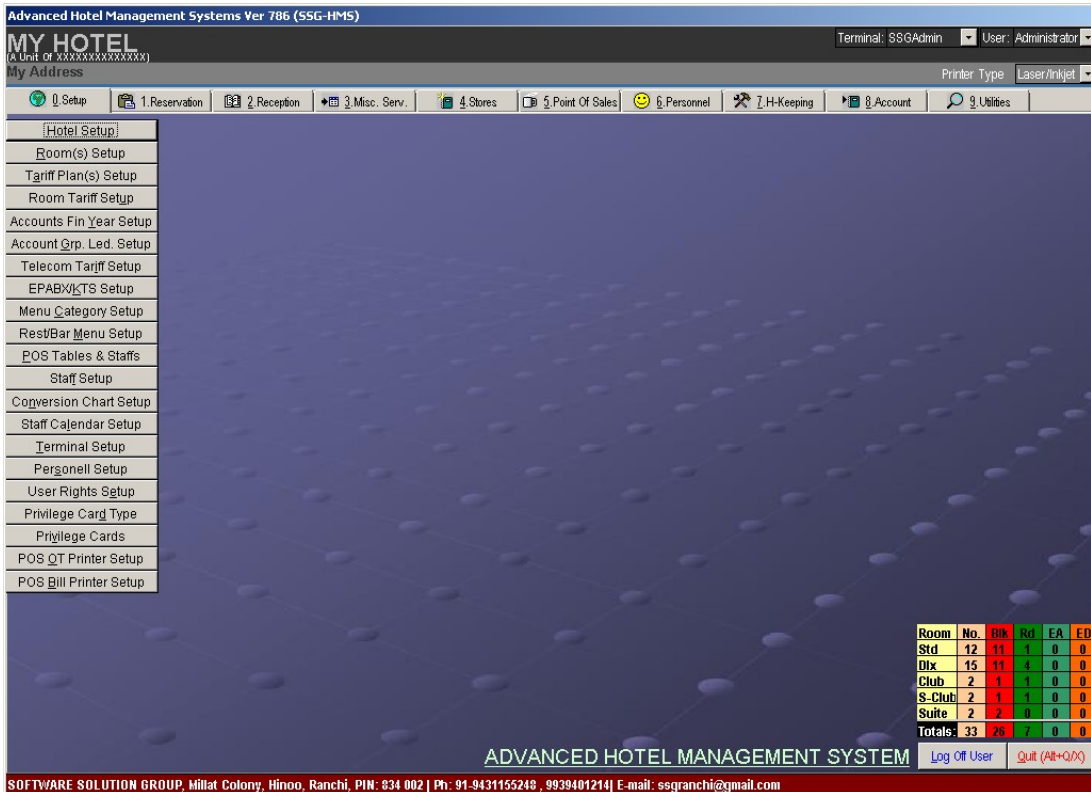
Task: Click the H-Keeping tools icon
Action: pos(742,101)
